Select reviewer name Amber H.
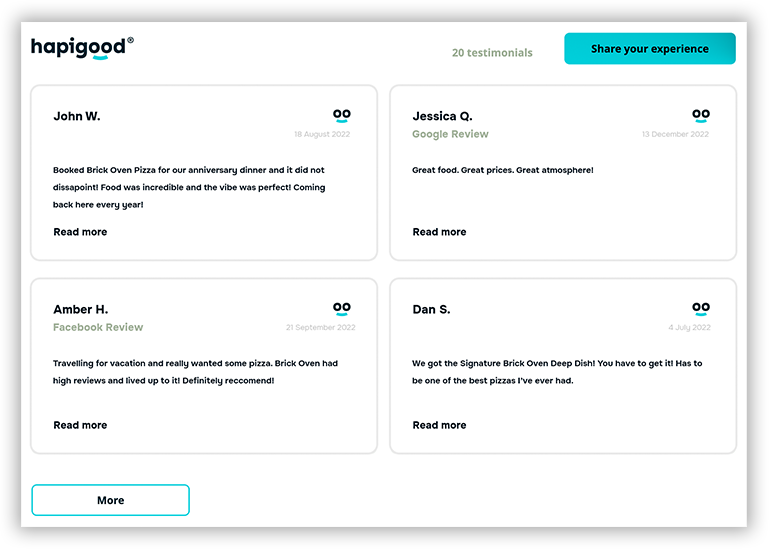 (x=80, y=310)
